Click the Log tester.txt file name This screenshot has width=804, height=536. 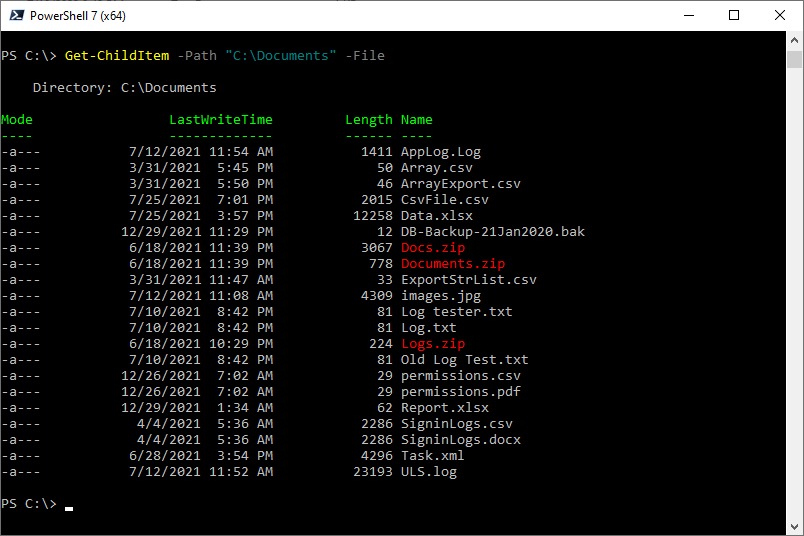pyautogui.click(x=456, y=311)
